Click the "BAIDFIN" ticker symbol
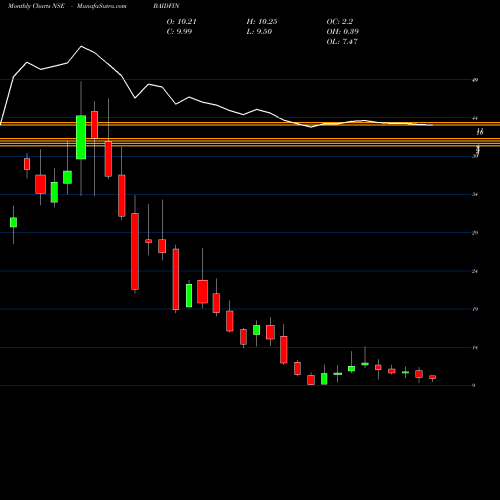The image size is (500, 500). coord(166,6)
